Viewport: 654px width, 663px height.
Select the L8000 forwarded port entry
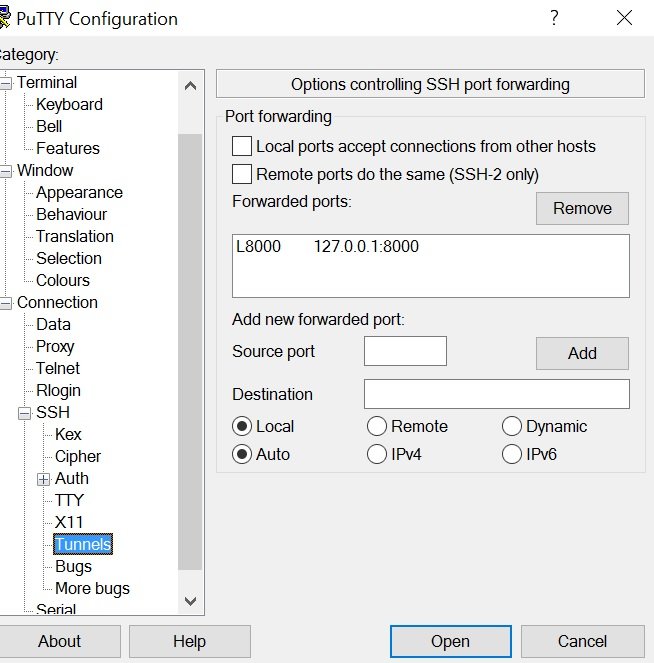coord(328,246)
